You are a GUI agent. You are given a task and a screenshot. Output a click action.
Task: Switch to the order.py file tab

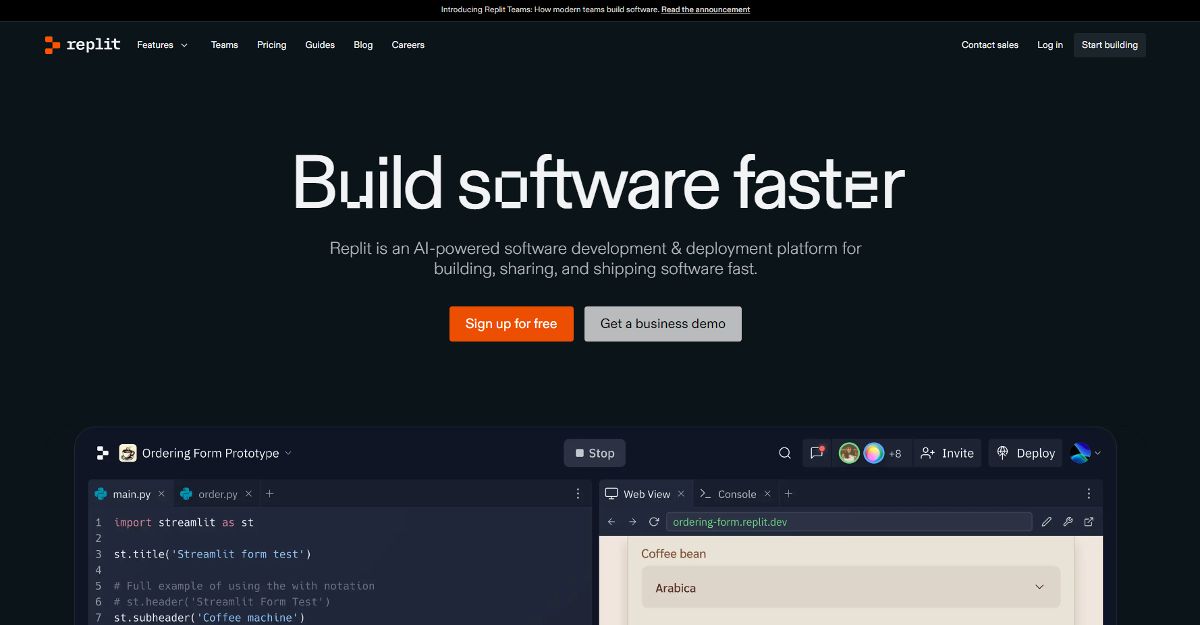coord(217,494)
